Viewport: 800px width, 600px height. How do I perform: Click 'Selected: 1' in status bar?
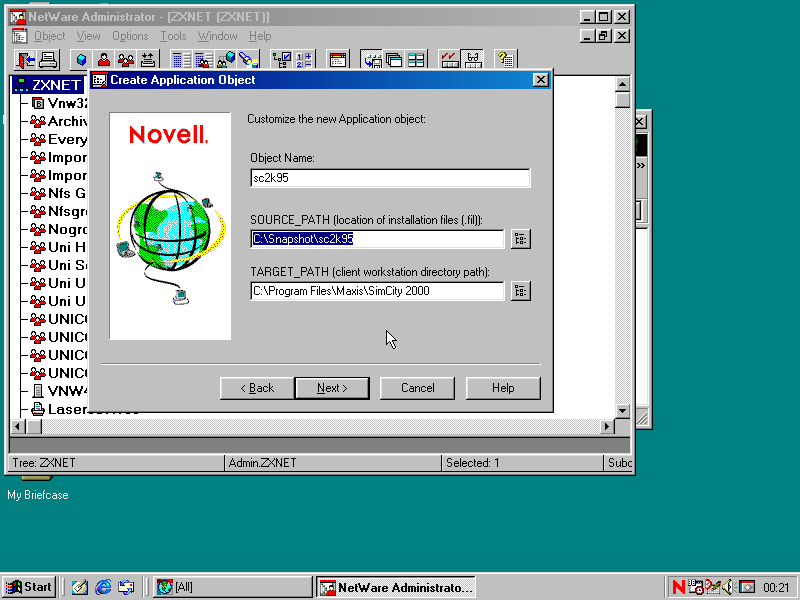[472, 463]
